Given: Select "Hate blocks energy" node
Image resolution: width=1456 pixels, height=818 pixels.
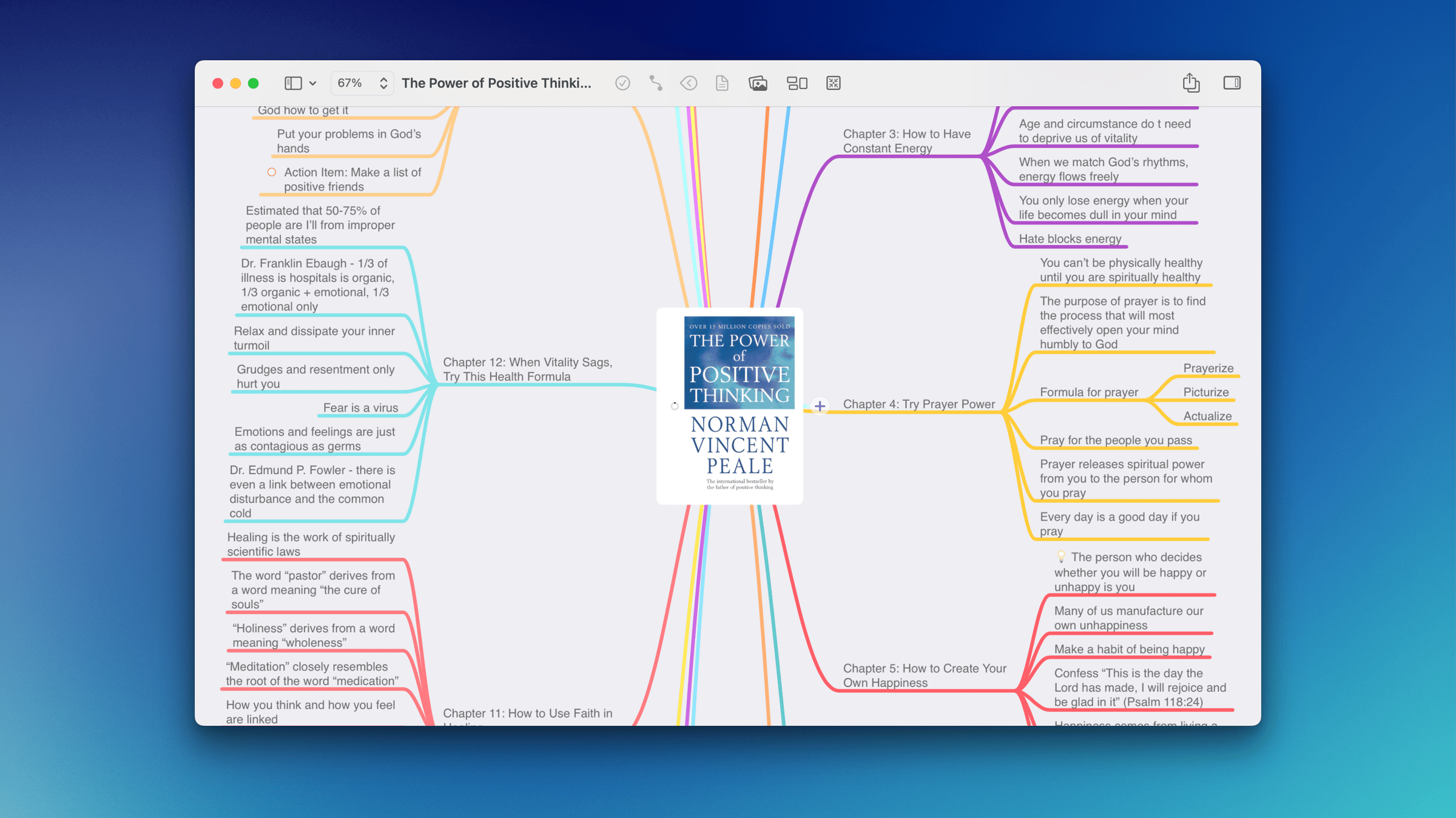Looking at the screenshot, I should click(x=1070, y=239).
